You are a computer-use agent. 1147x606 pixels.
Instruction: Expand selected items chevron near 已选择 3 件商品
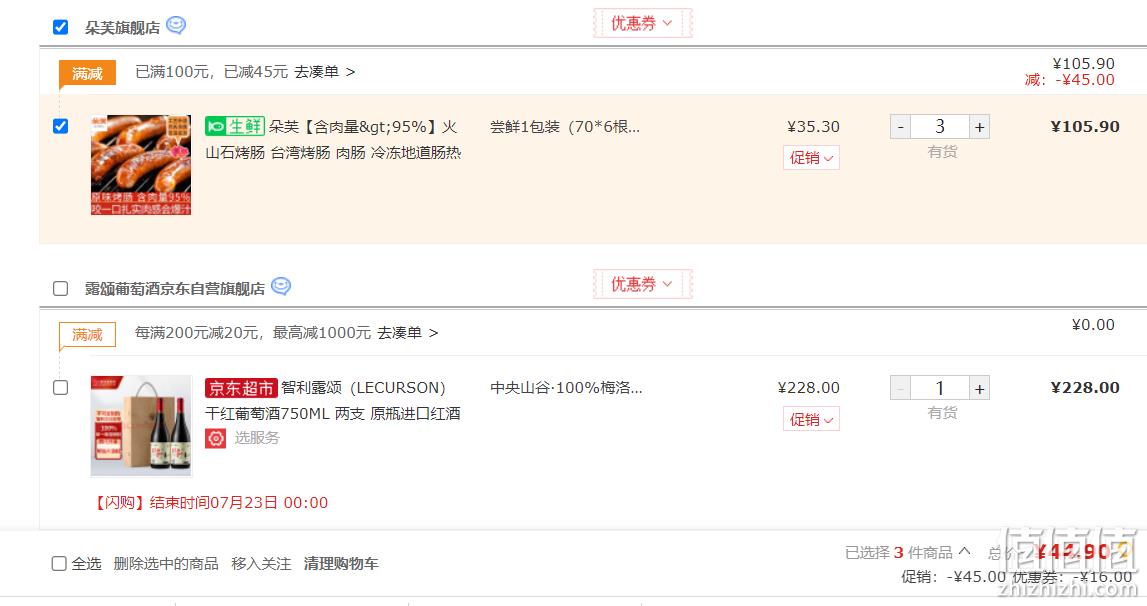pos(965,551)
